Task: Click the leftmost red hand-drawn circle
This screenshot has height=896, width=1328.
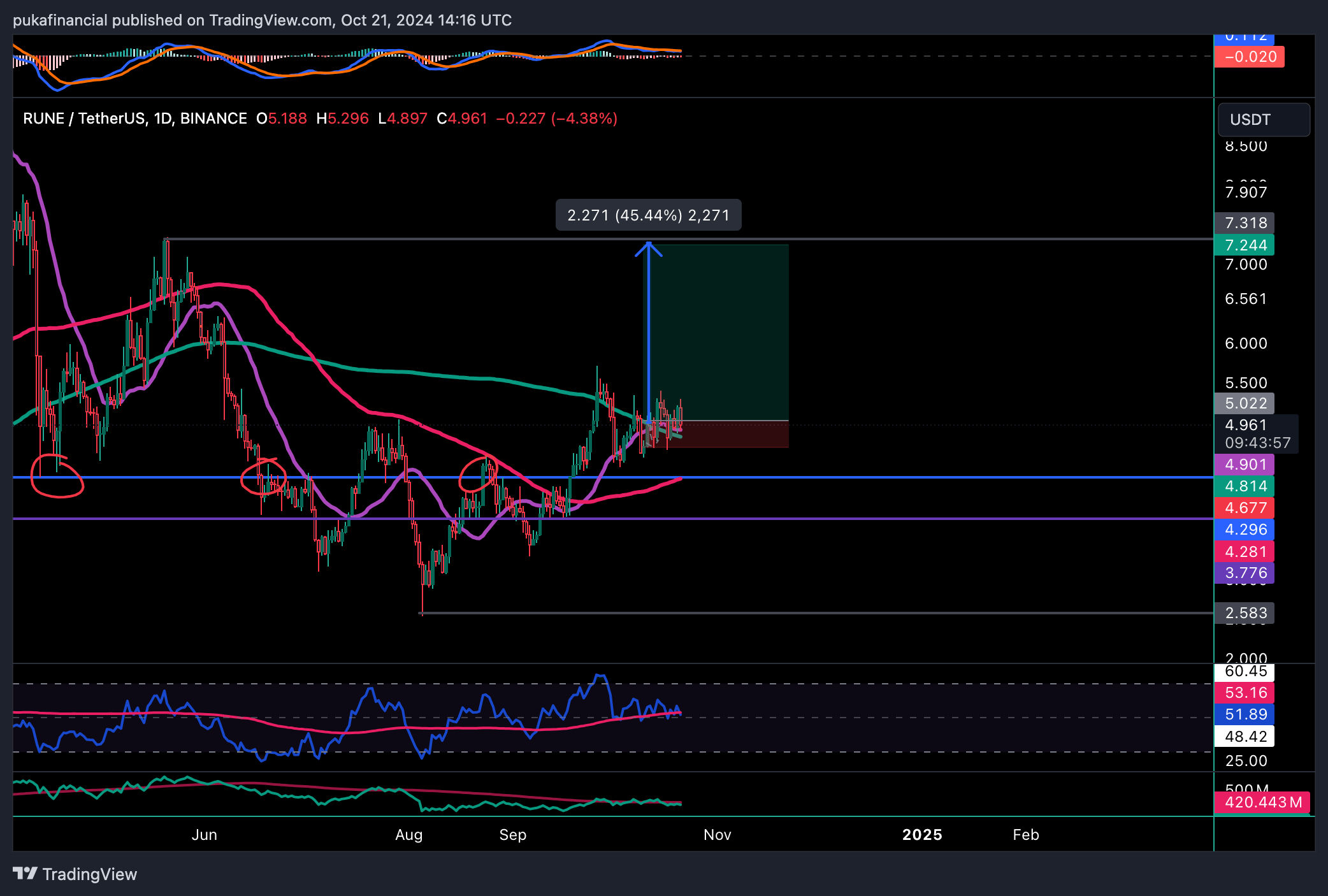Action: (57, 476)
